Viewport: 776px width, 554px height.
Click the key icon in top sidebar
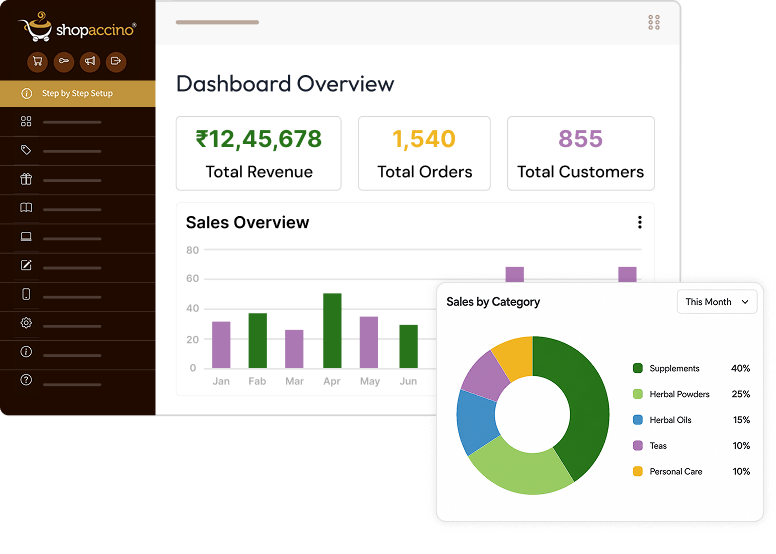click(x=64, y=62)
